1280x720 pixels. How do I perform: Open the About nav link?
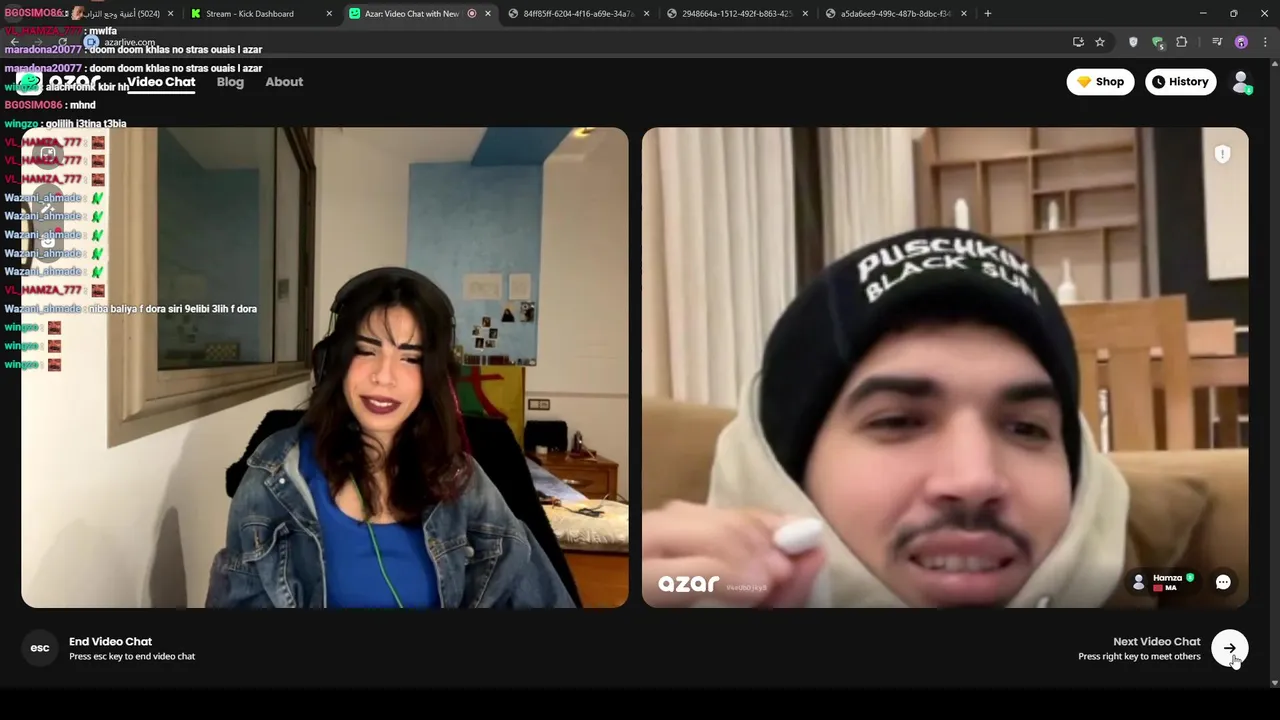tap(284, 82)
